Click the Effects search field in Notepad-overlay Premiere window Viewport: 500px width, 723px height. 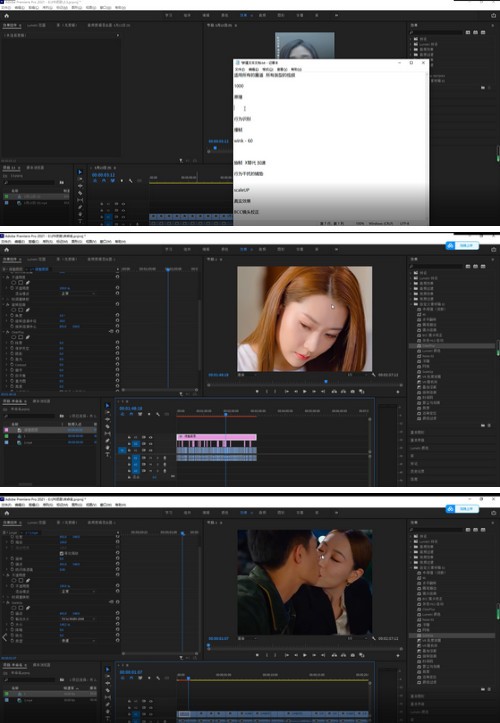439,32
